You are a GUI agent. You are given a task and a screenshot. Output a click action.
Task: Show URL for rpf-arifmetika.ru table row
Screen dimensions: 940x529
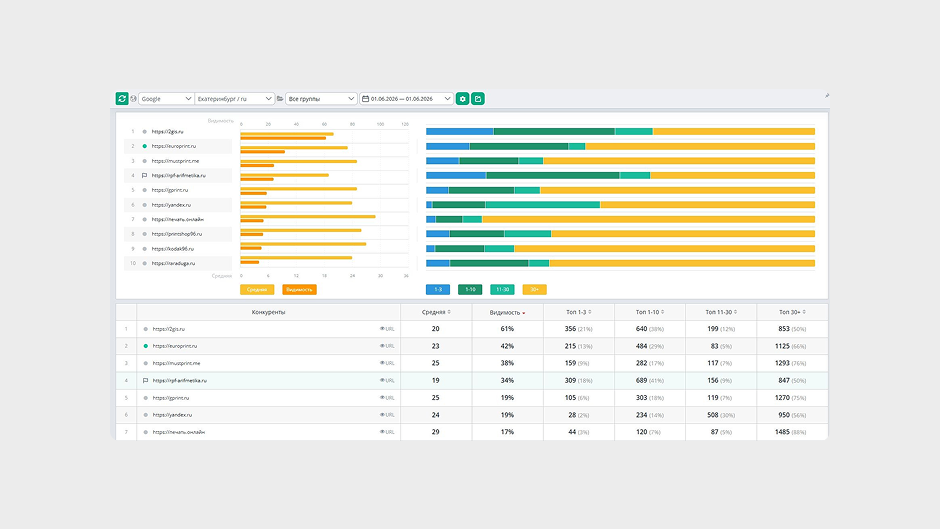coord(387,380)
